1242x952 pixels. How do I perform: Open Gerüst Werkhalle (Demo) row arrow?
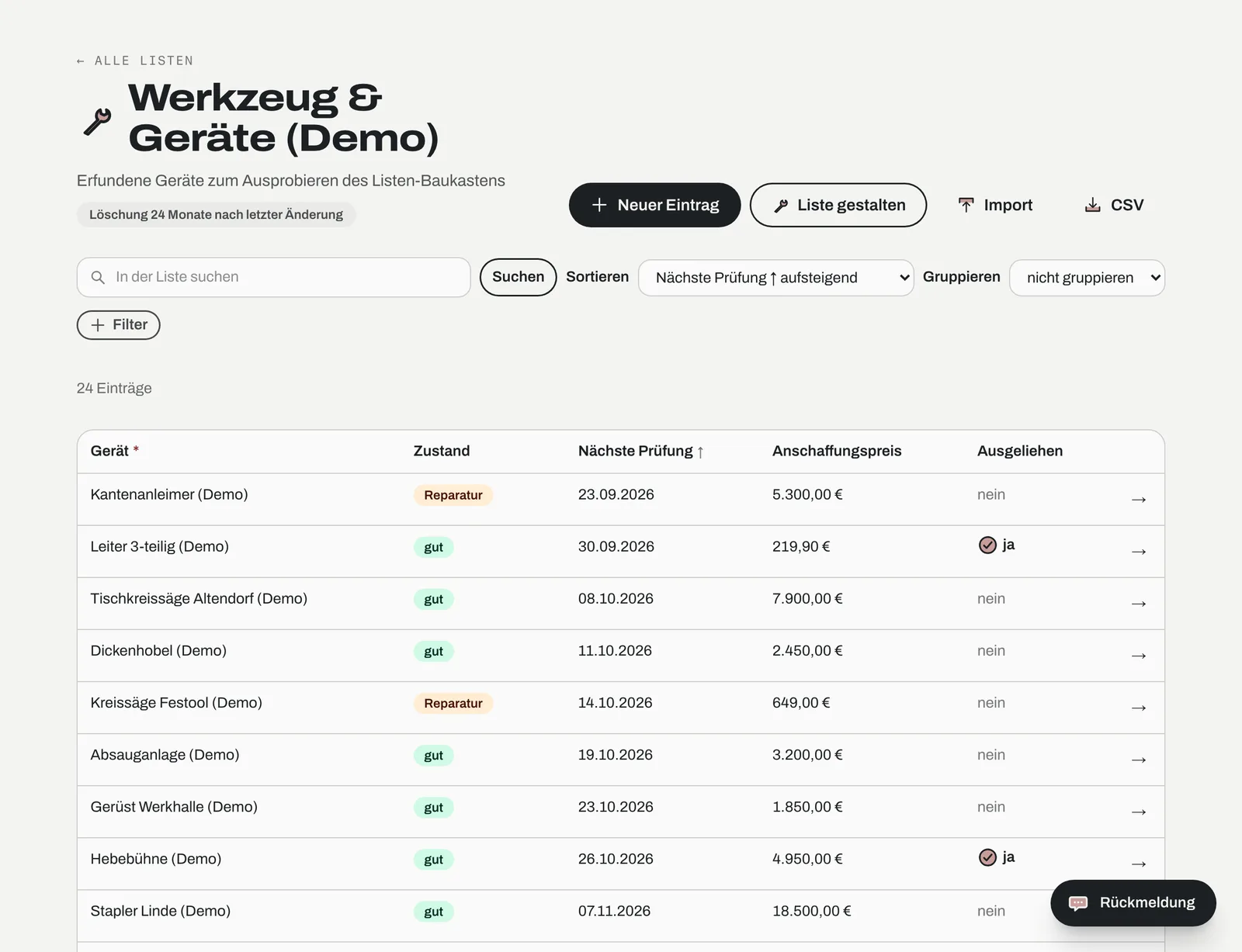1139,812
